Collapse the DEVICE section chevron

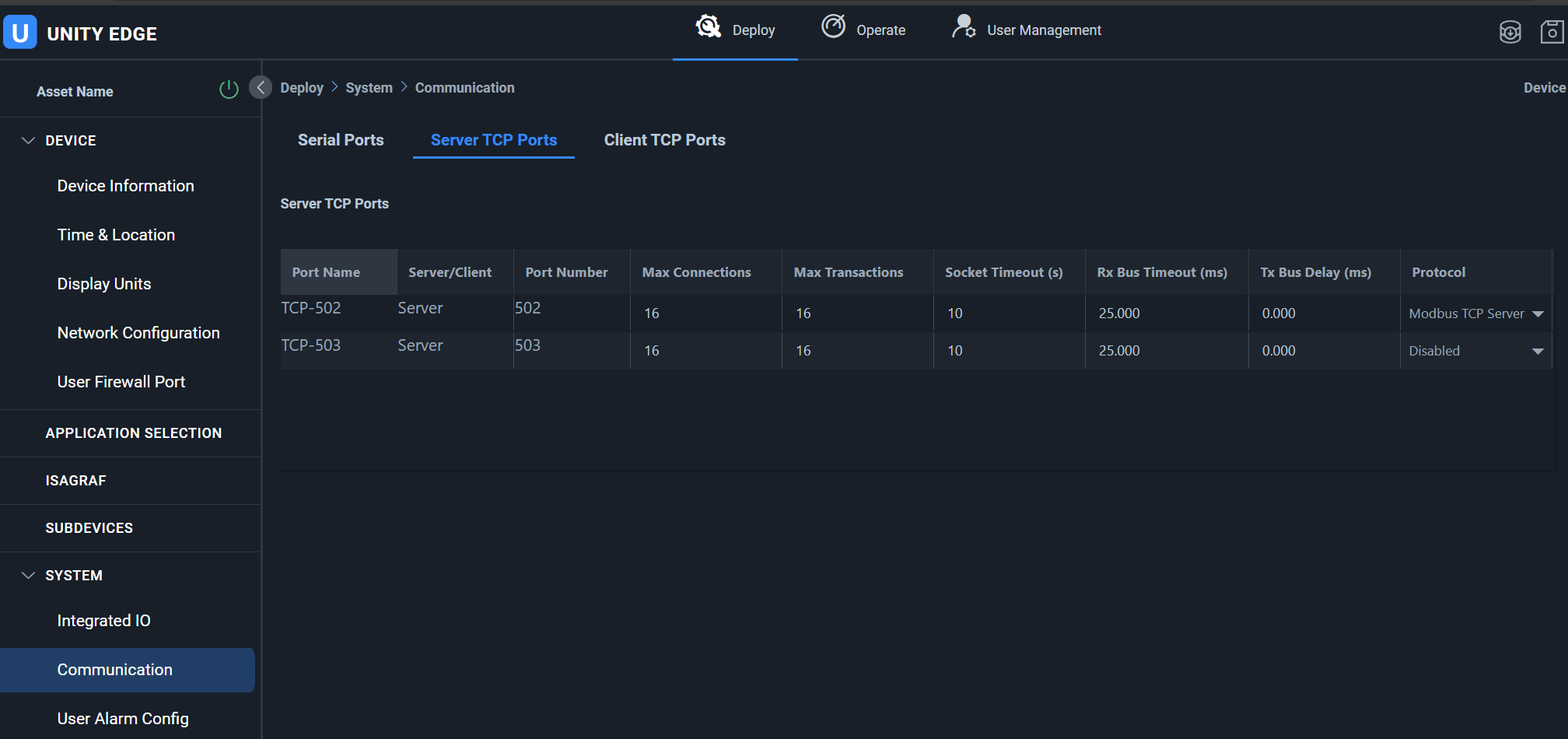tap(29, 141)
